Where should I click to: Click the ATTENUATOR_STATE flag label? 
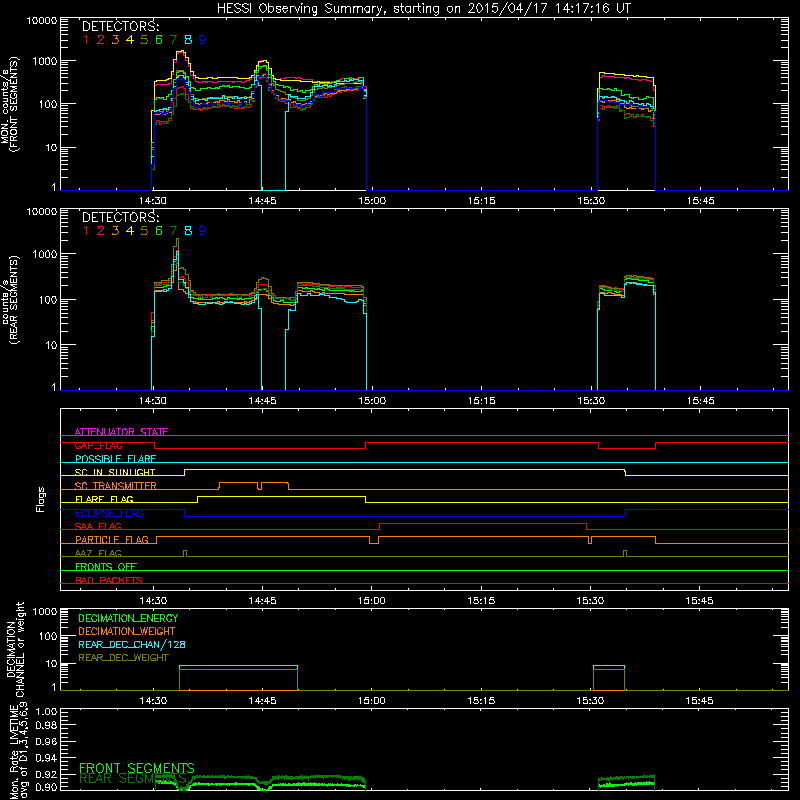(121, 432)
